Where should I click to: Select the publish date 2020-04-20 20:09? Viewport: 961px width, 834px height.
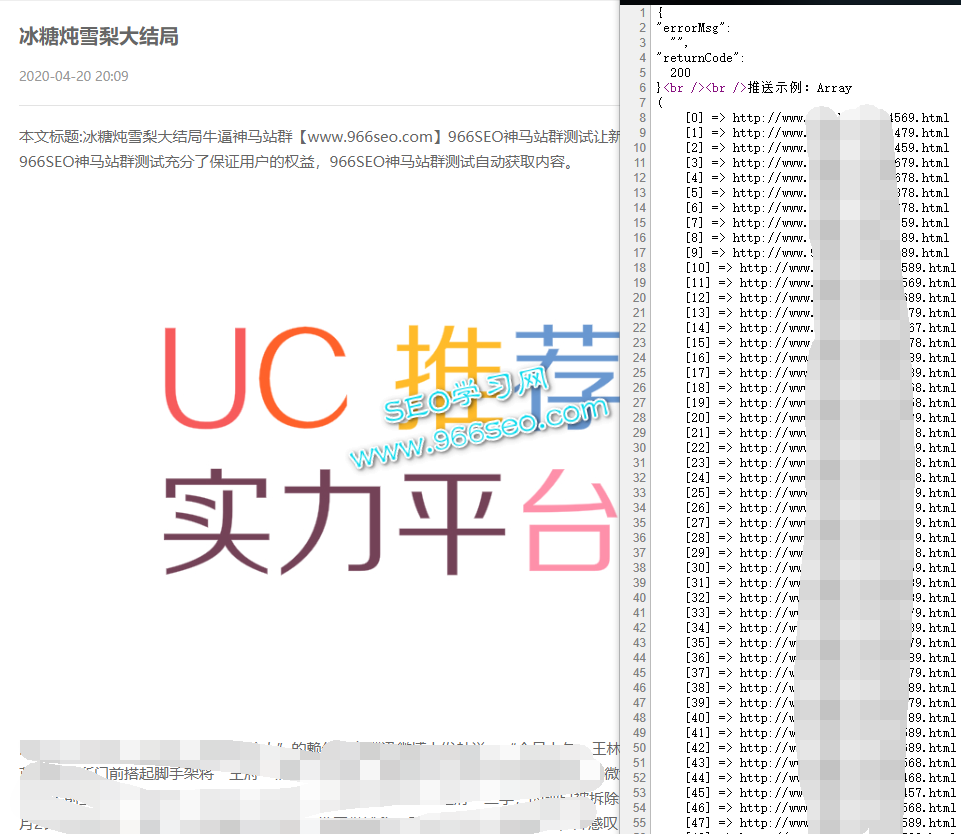(74, 76)
